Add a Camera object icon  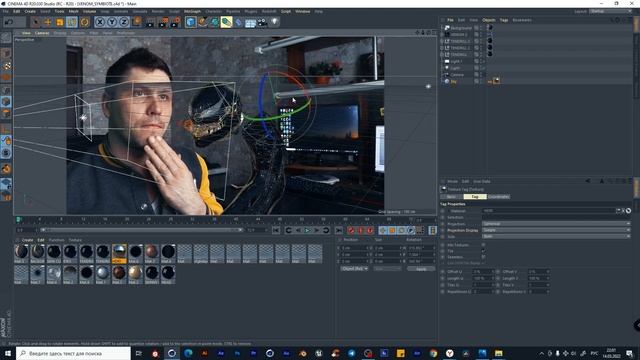pyautogui.click(x=262, y=22)
